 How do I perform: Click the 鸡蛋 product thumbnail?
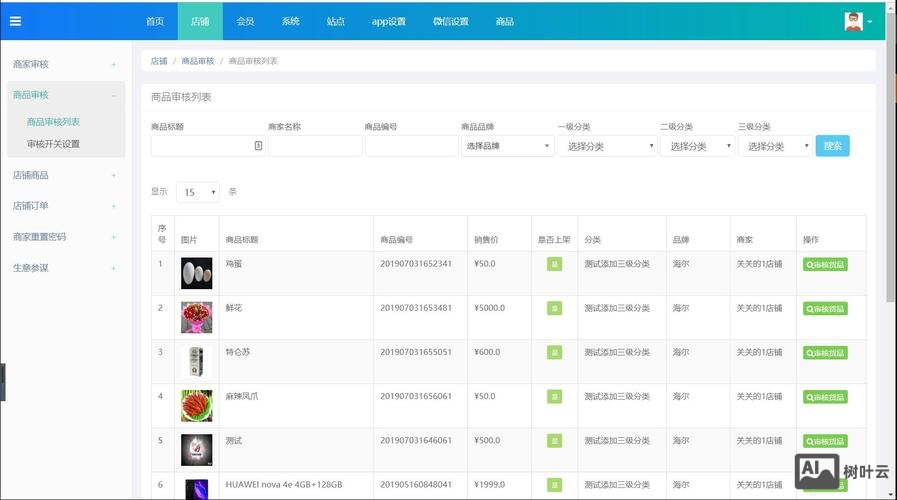click(x=196, y=273)
